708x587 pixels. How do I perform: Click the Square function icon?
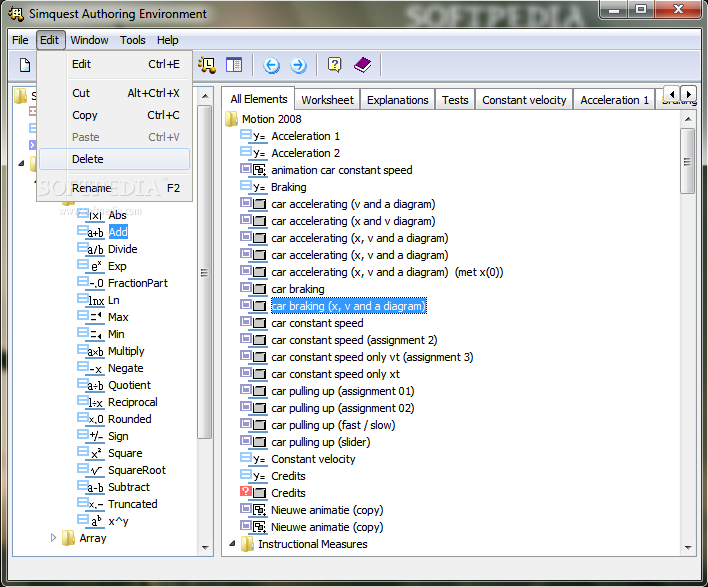[90, 453]
